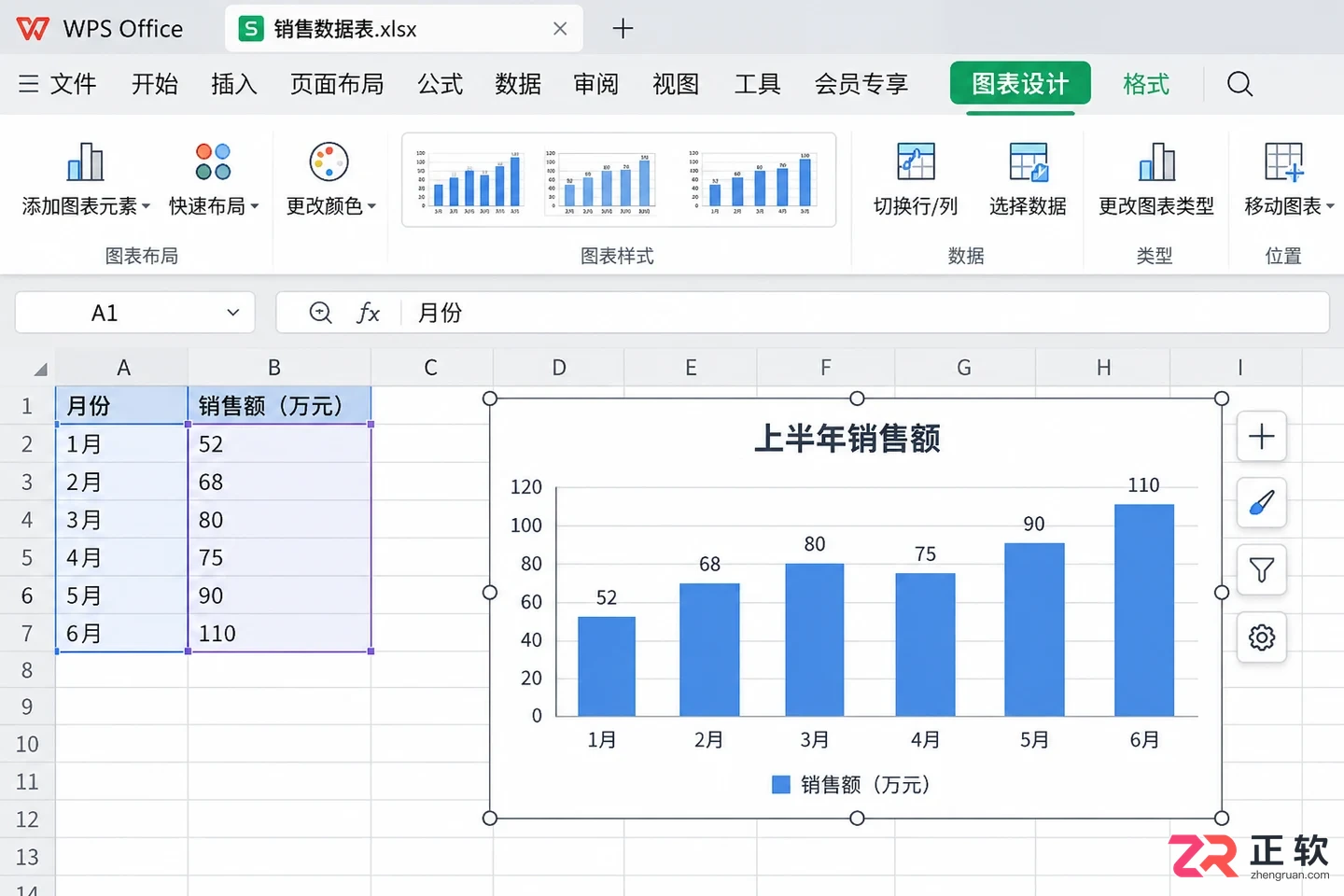Select column A header
The image size is (1344, 896).
(x=122, y=368)
